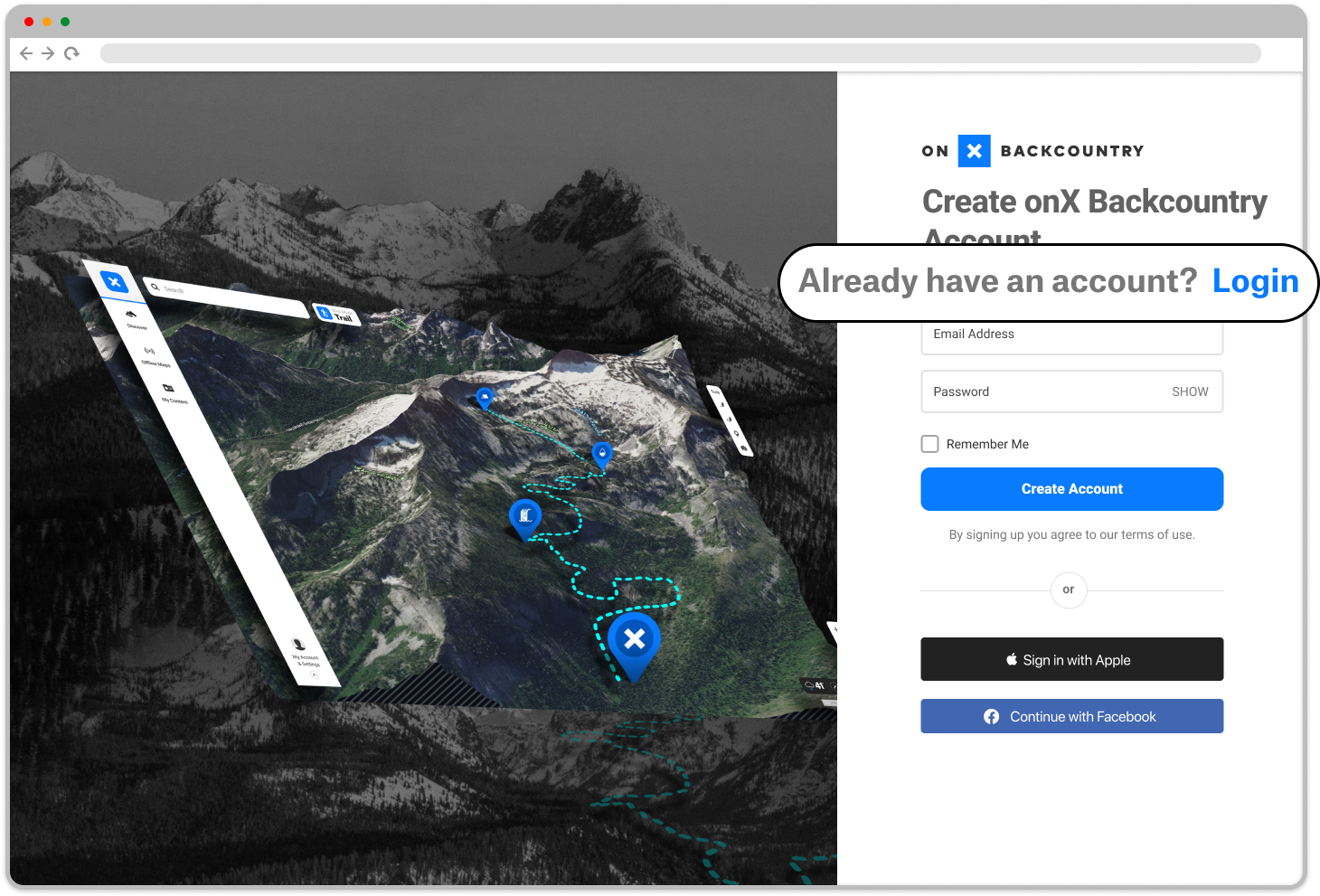Click SHOW to reveal the password
1320x896 pixels.
(x=1190, y=391)
